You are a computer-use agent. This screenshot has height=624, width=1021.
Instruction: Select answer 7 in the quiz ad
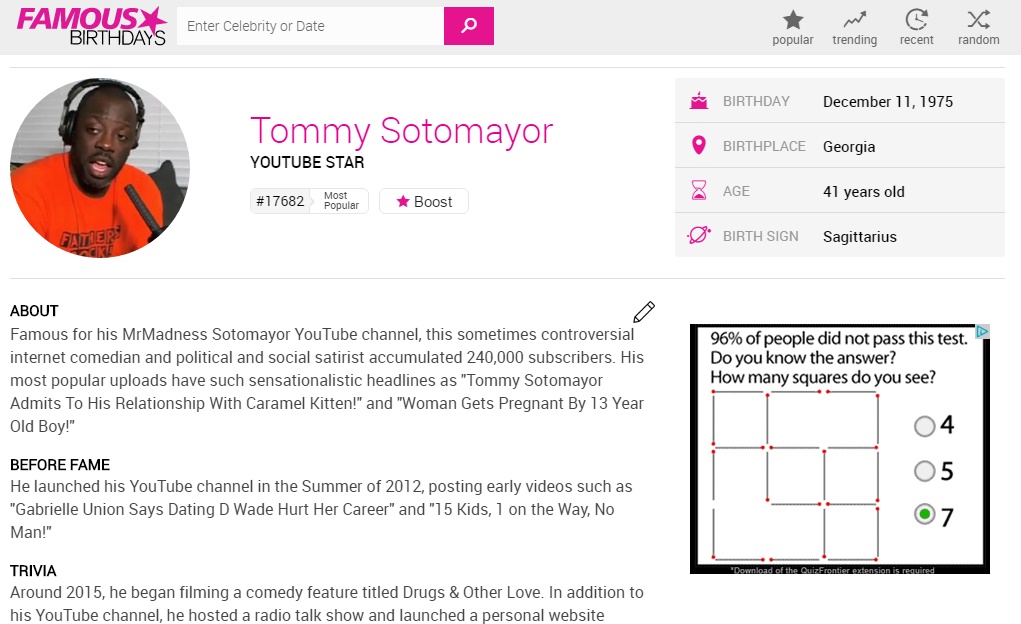coord(926,516)
